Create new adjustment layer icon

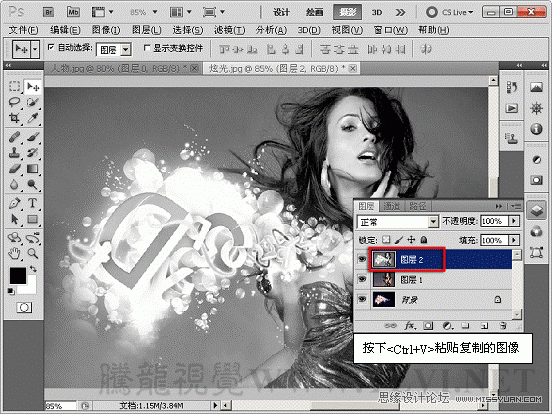pyautogui.click(x=447, y=326)
